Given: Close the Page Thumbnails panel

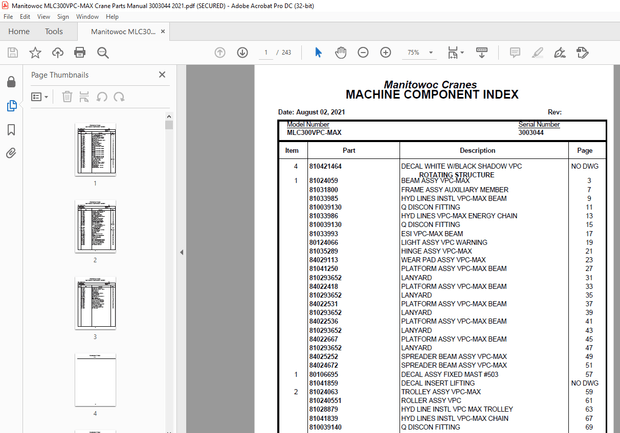Looking at the screenshot, I should [162, 74].
